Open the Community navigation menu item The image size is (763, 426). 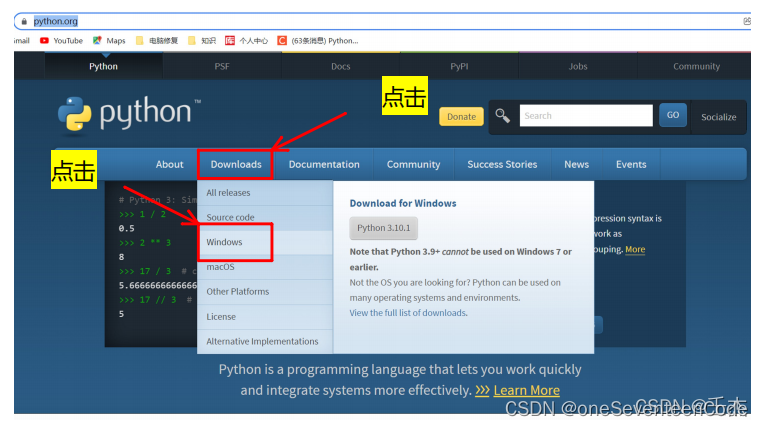(x=413, y=165)
